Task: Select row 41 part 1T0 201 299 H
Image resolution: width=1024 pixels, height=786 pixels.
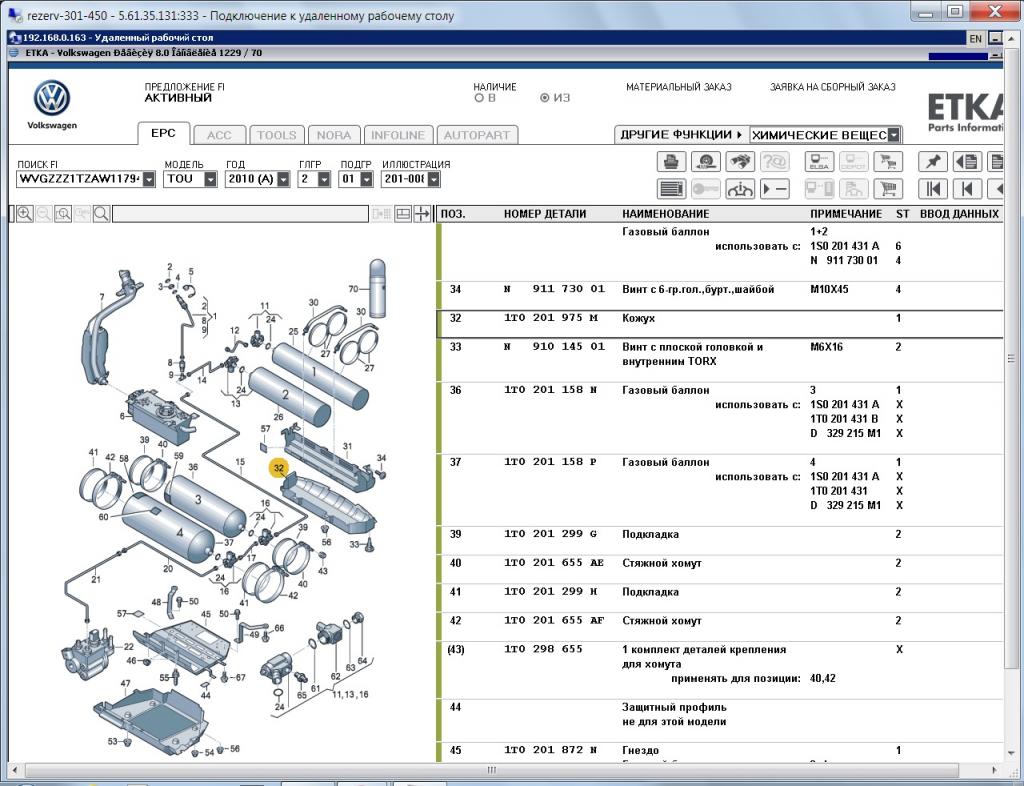Action: click(x=720, y=598)
